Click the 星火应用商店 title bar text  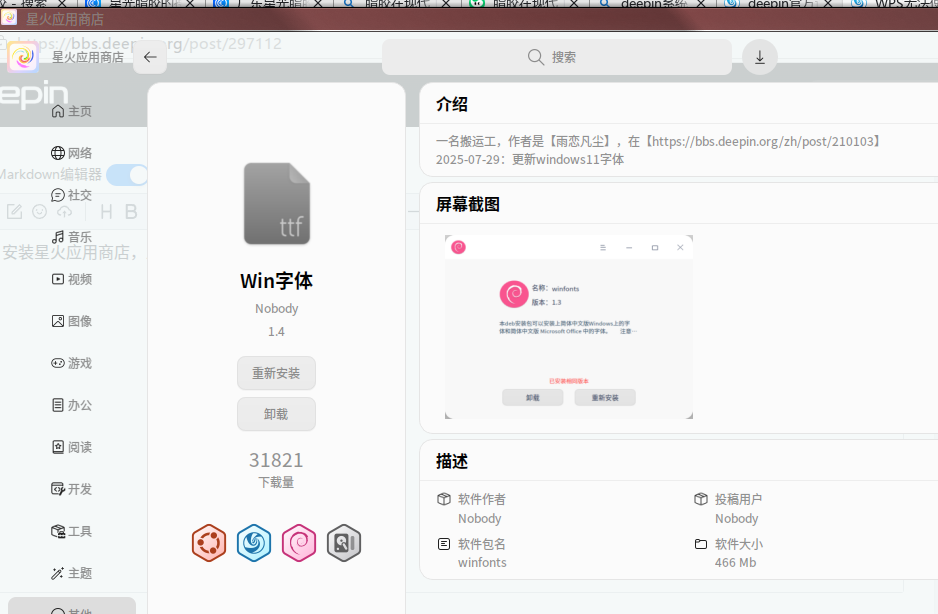click(65, 19)
